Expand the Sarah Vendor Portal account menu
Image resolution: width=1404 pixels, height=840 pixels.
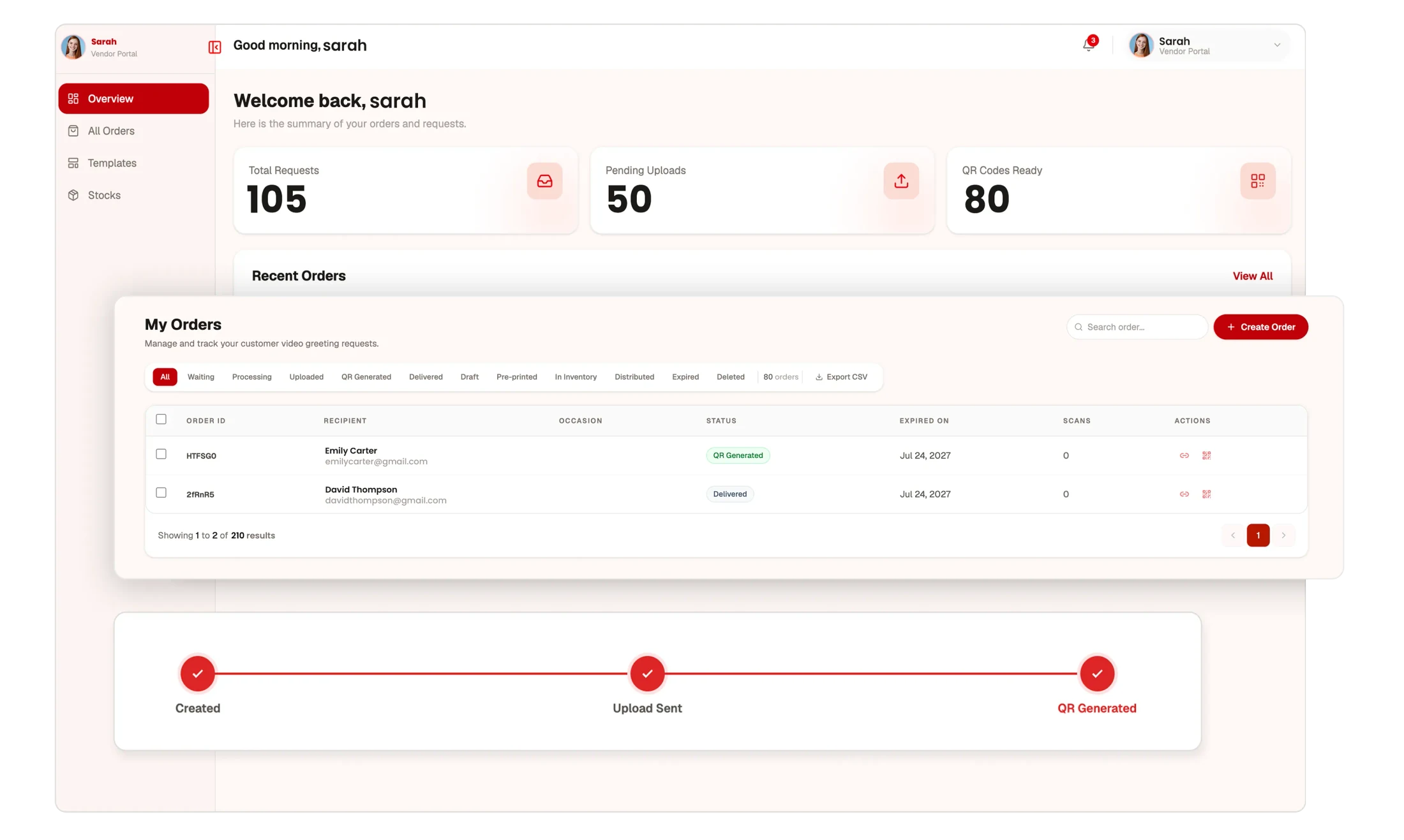click(1207, 45)
